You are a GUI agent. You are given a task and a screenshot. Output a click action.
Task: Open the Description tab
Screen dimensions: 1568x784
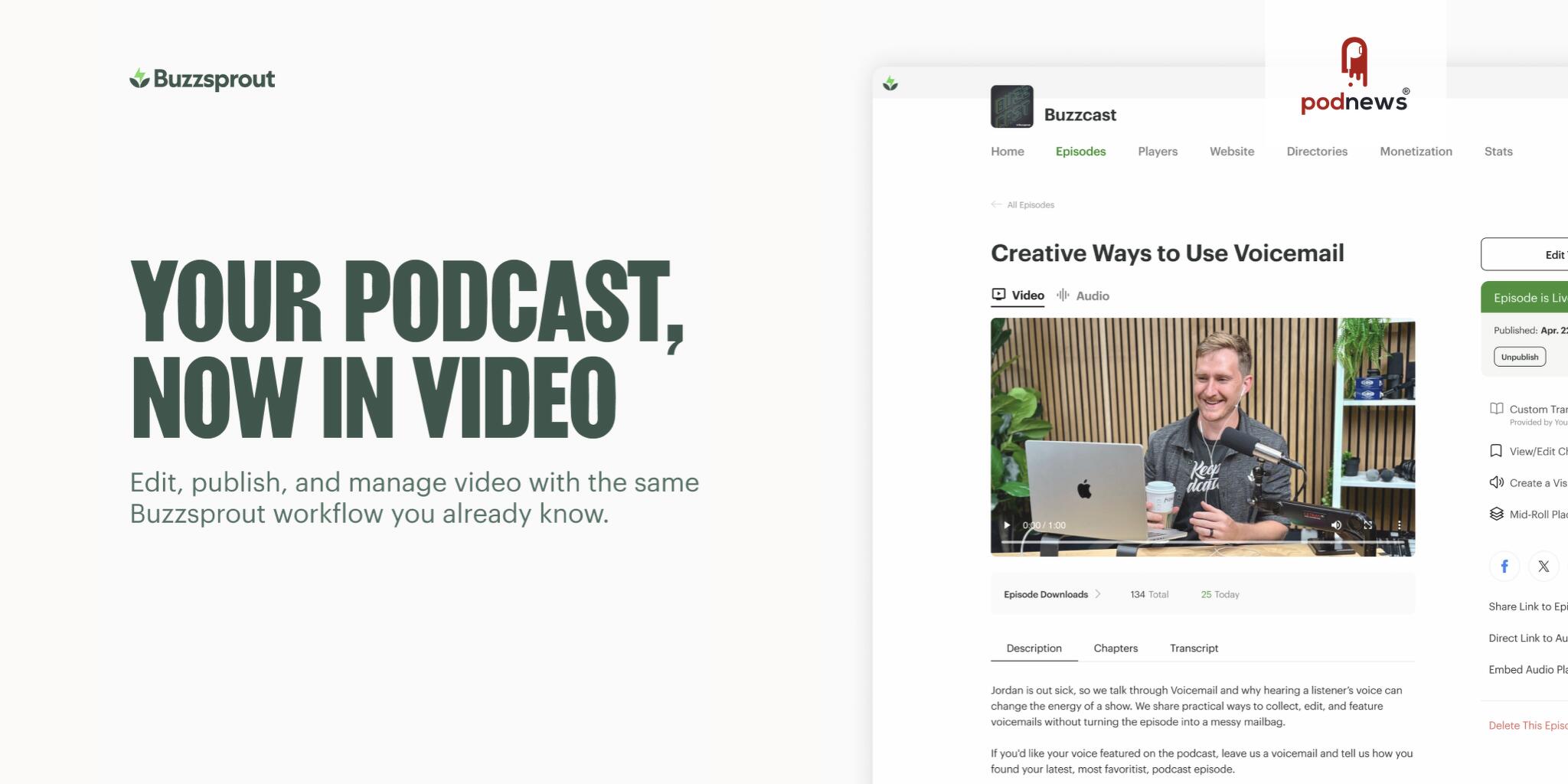coord(1034,648)
